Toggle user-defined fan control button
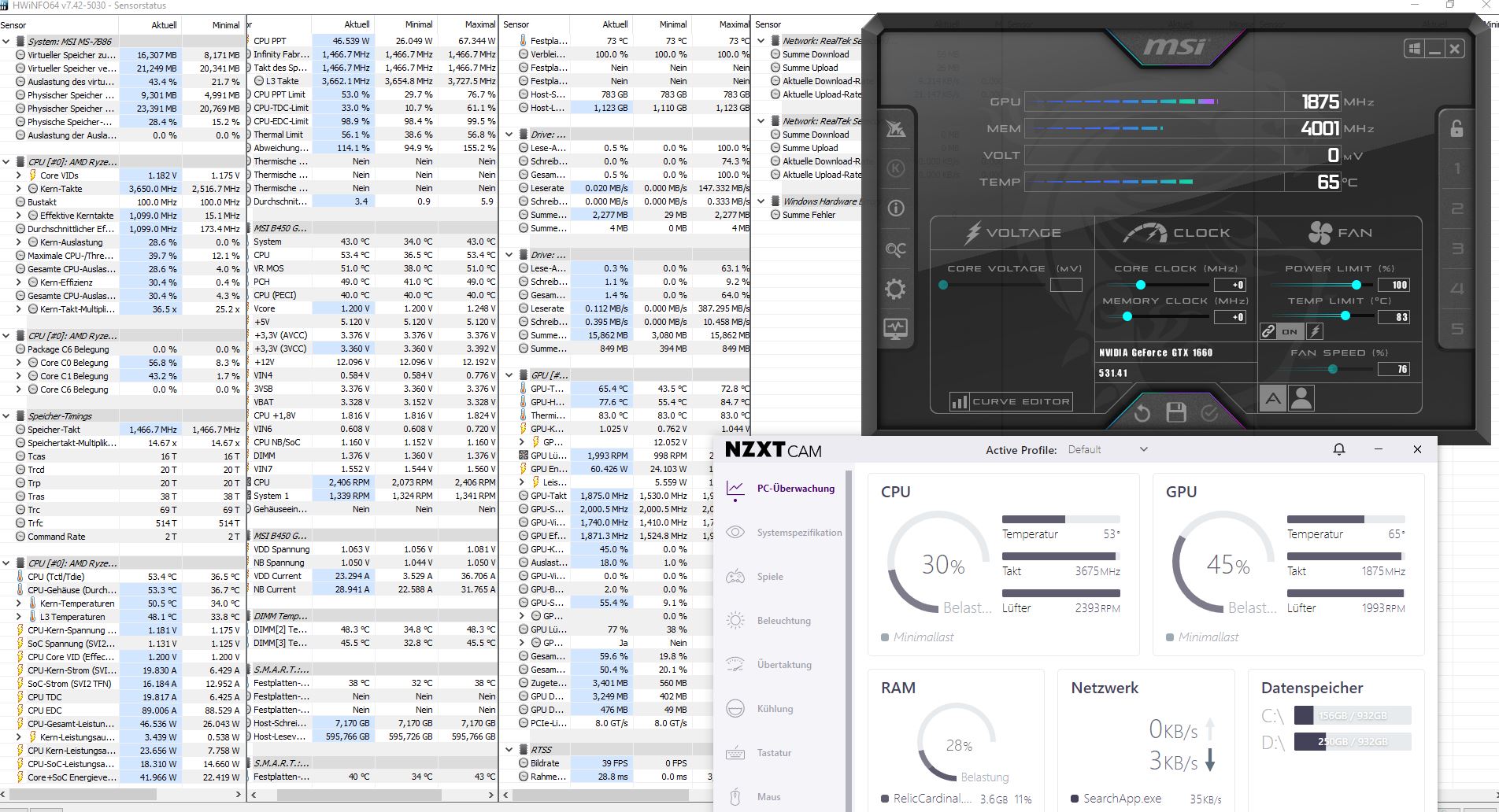This screenshot has height=812, width=1499. [x=1301, y=399]
